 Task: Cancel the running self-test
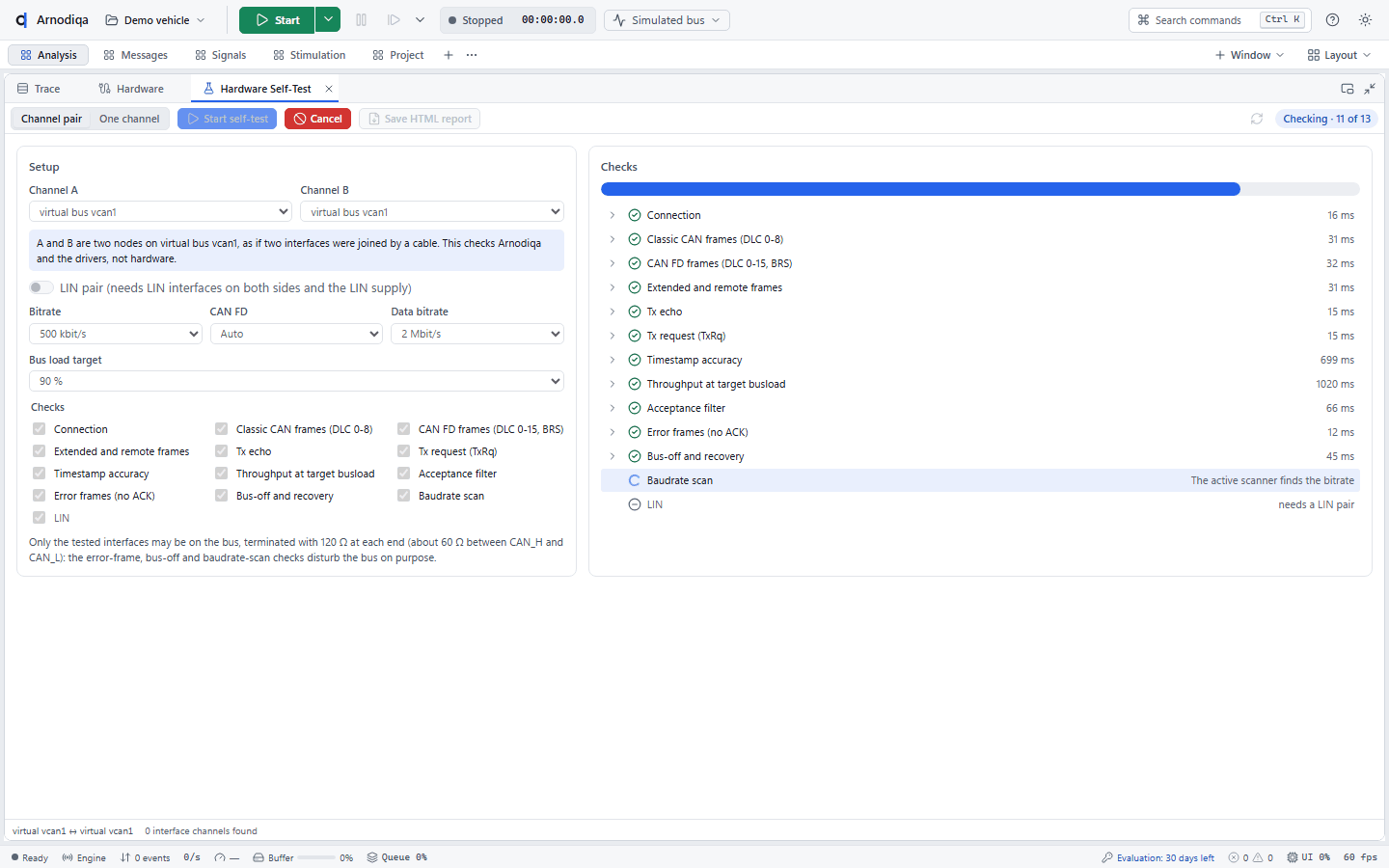point(317,119)
